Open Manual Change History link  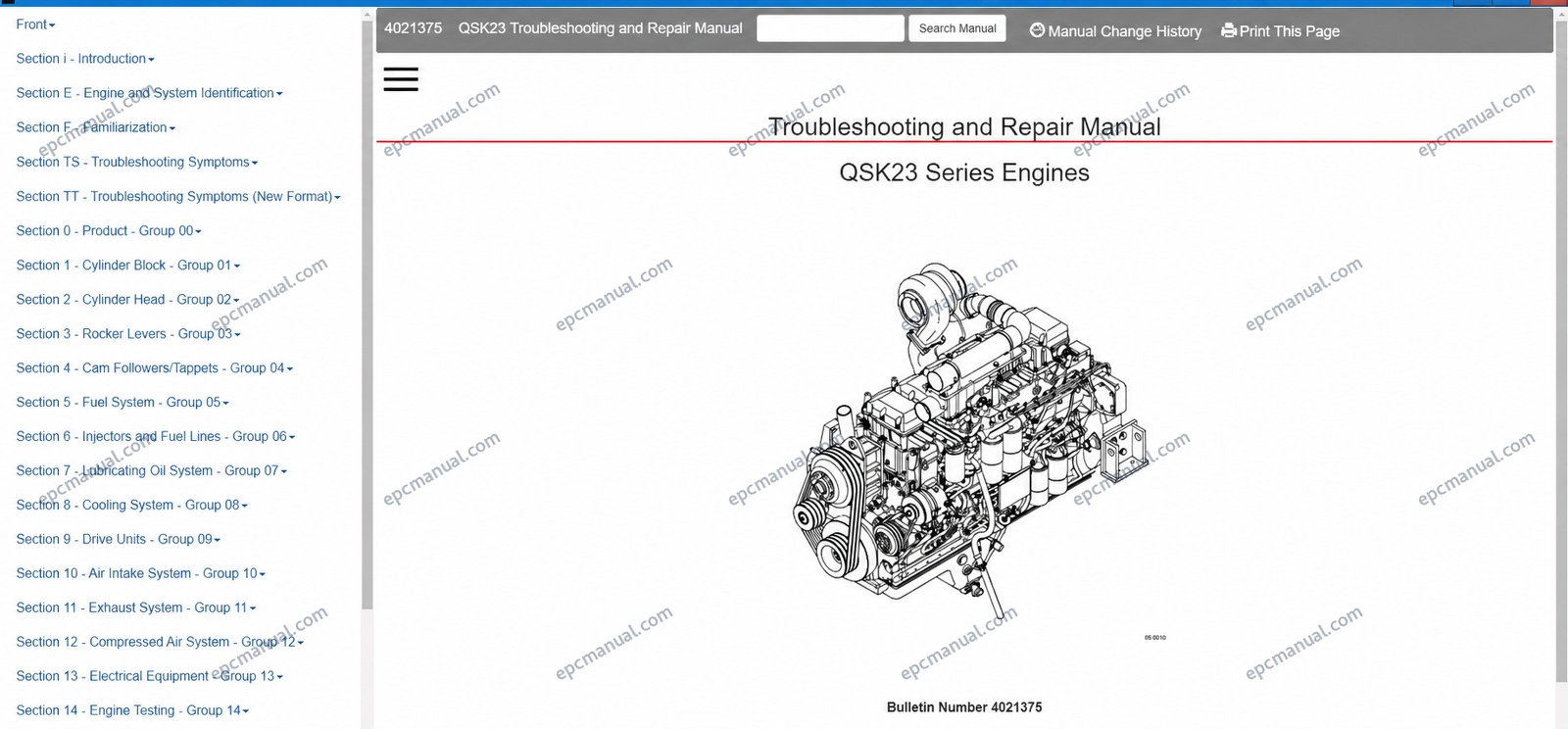click(x=1115, y=31)
